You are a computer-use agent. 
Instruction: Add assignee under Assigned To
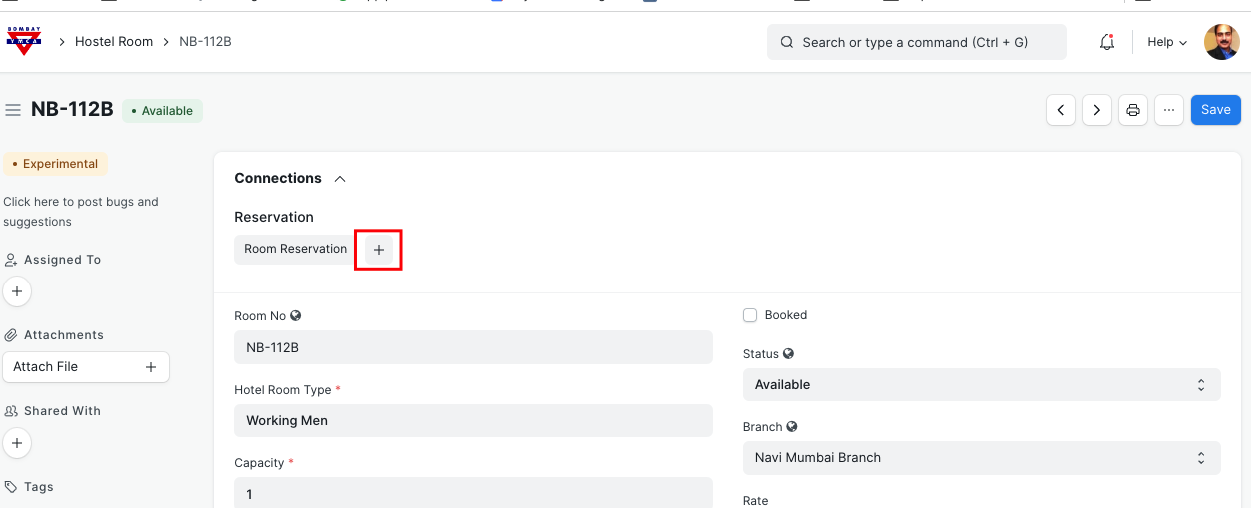coord(17,291)
